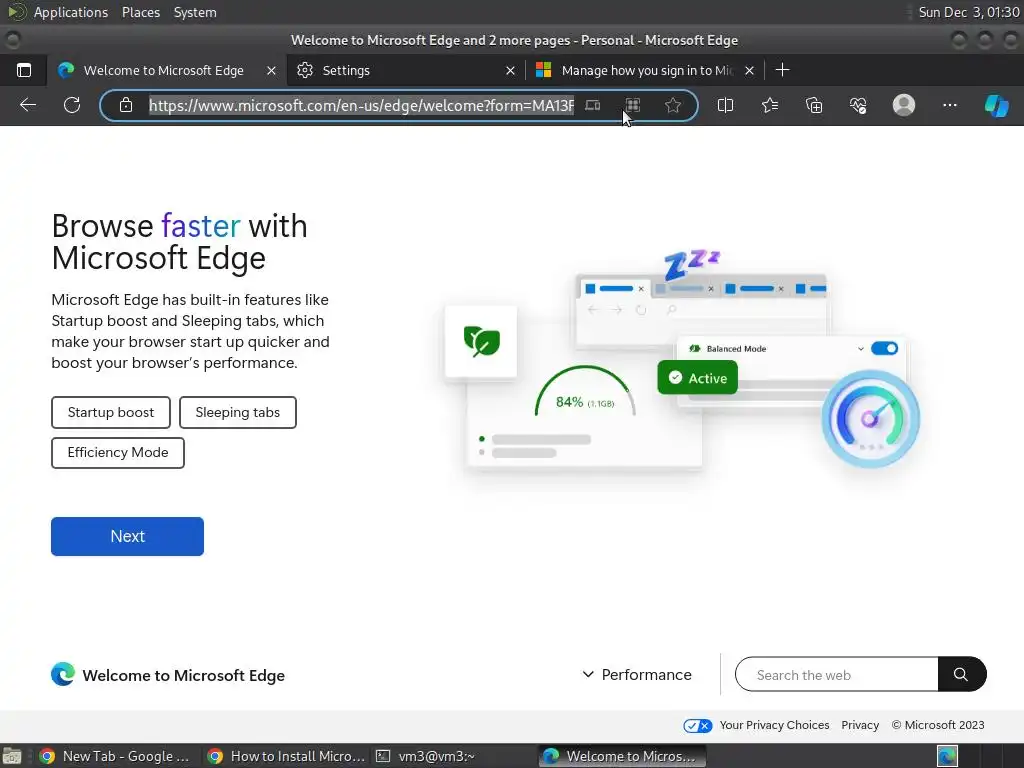This screenshot has height=768, width=1024.
Task: Click the address bar URL
Action: click(361, 105)
